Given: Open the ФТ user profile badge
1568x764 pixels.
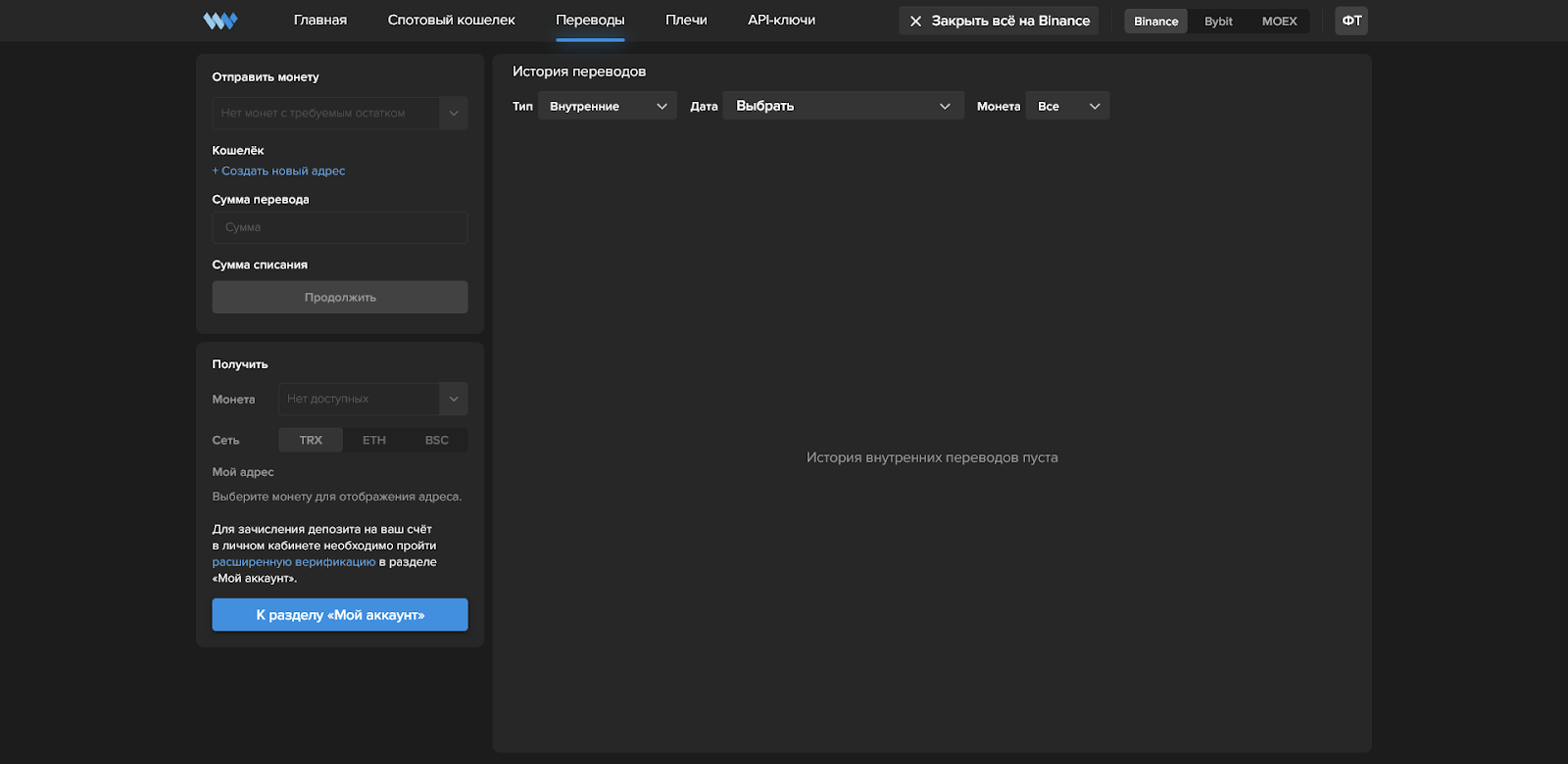Looking at the screenshot, I should 1351,21.
